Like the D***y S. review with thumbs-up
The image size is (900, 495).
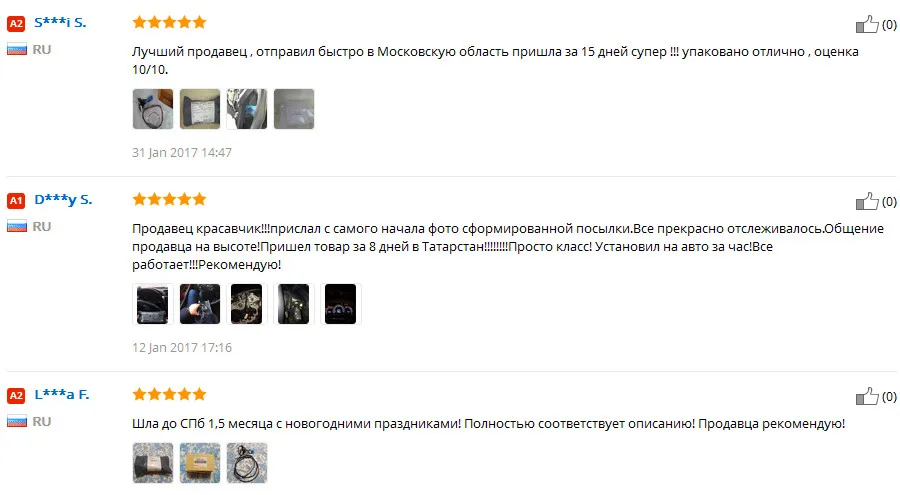(x=867, y=201)
